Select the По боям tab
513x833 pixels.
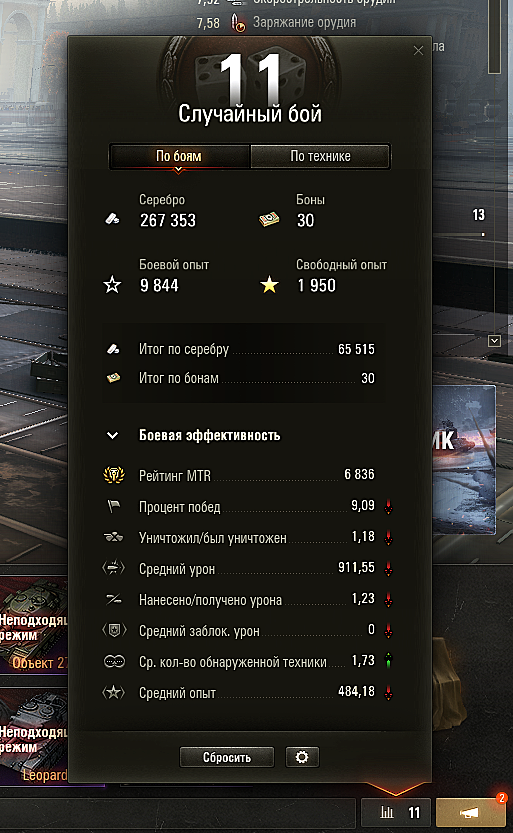tap(179, 156)
